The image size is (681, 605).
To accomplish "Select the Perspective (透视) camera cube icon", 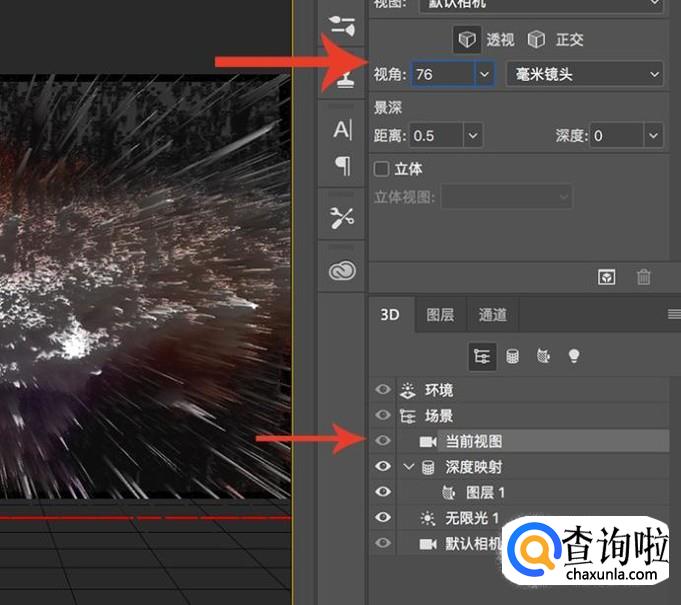I will (467, 40).
